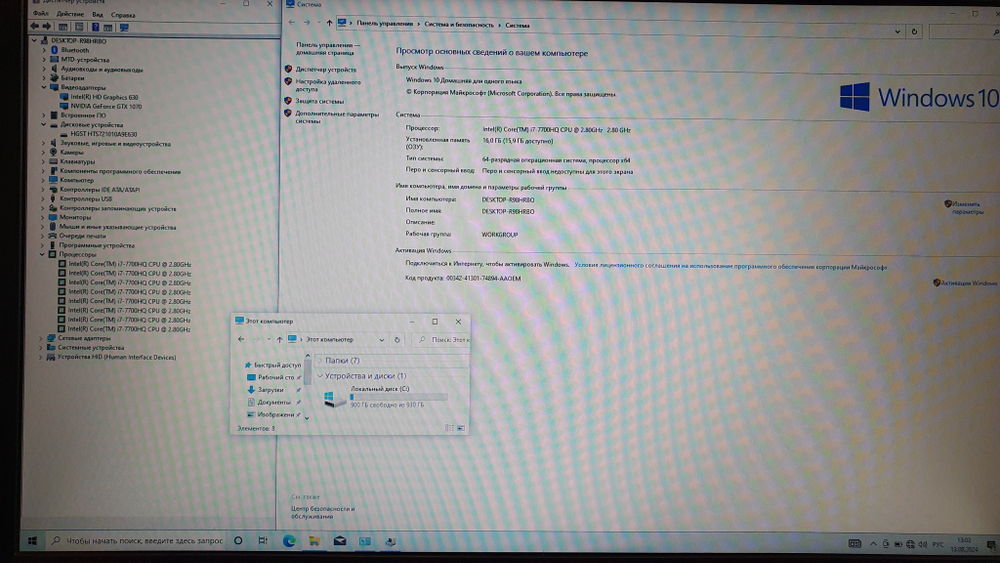Collapse the Процессоры tree node
The width and height of the screenshot is (1000, 563).
pos(43,255)
